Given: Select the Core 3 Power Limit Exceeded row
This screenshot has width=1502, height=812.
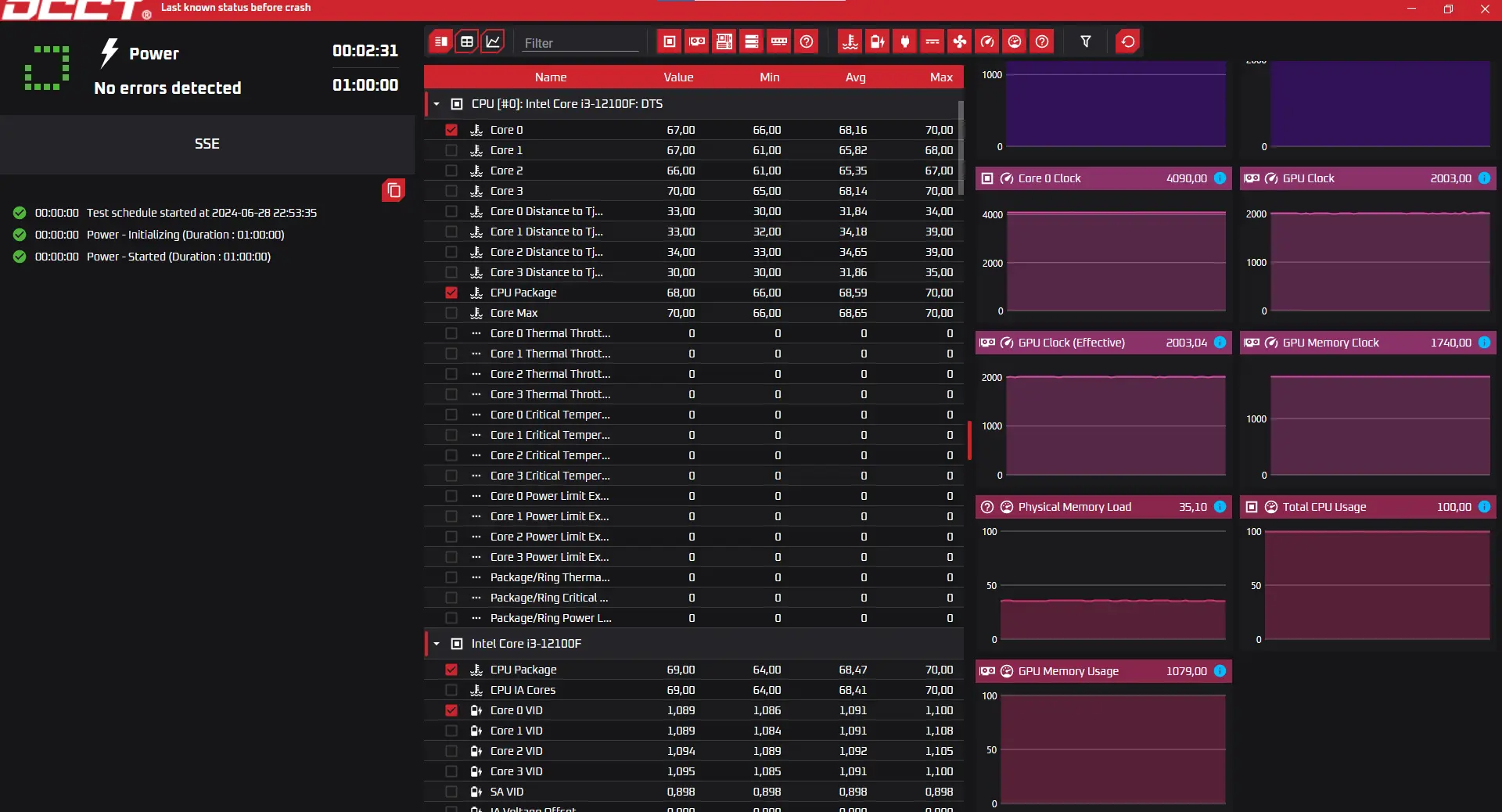Looking at the screenshot, I should (x=694, y=557).
